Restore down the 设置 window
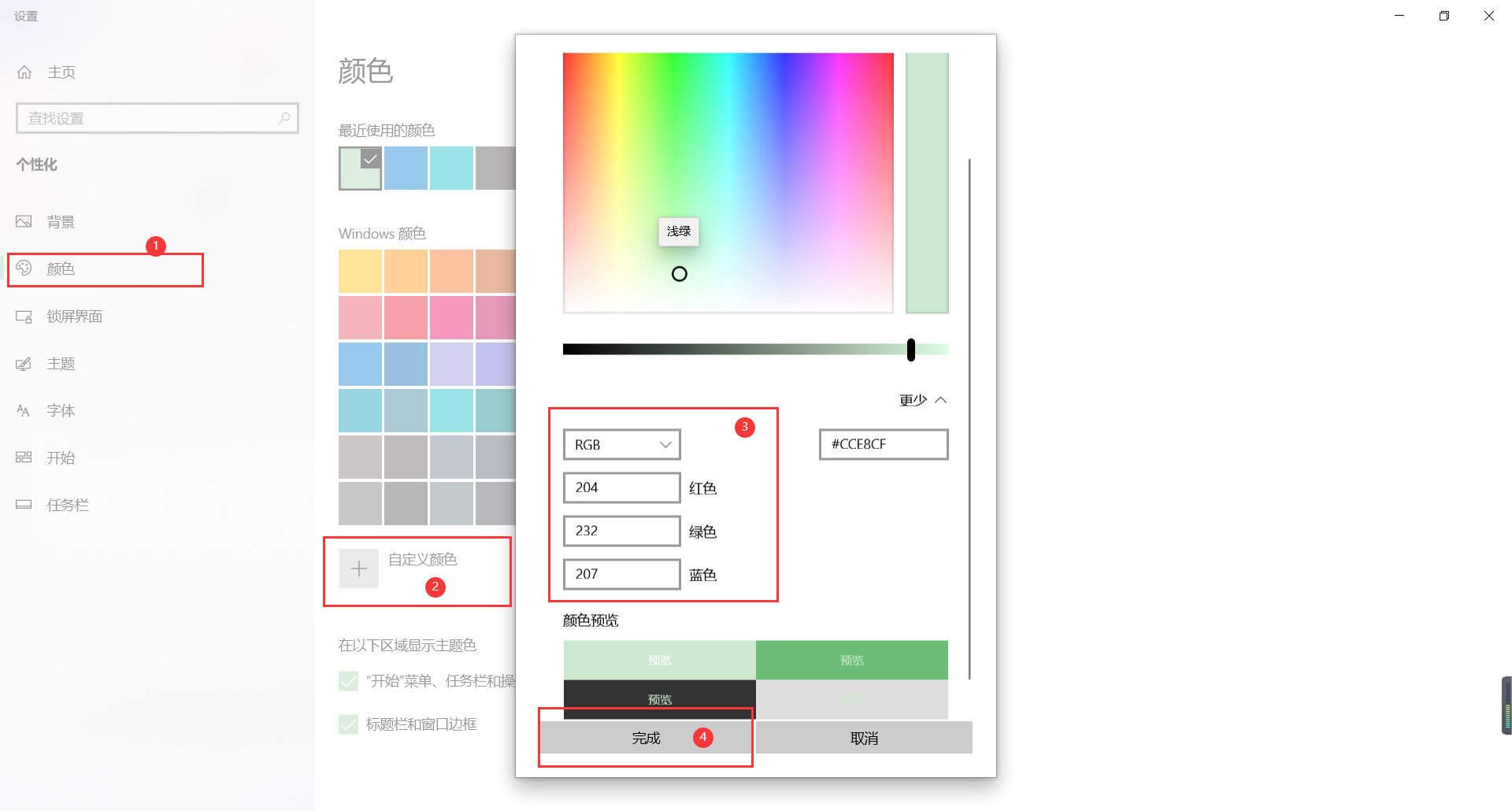Screen dimensions: 1512x811 1444,16
